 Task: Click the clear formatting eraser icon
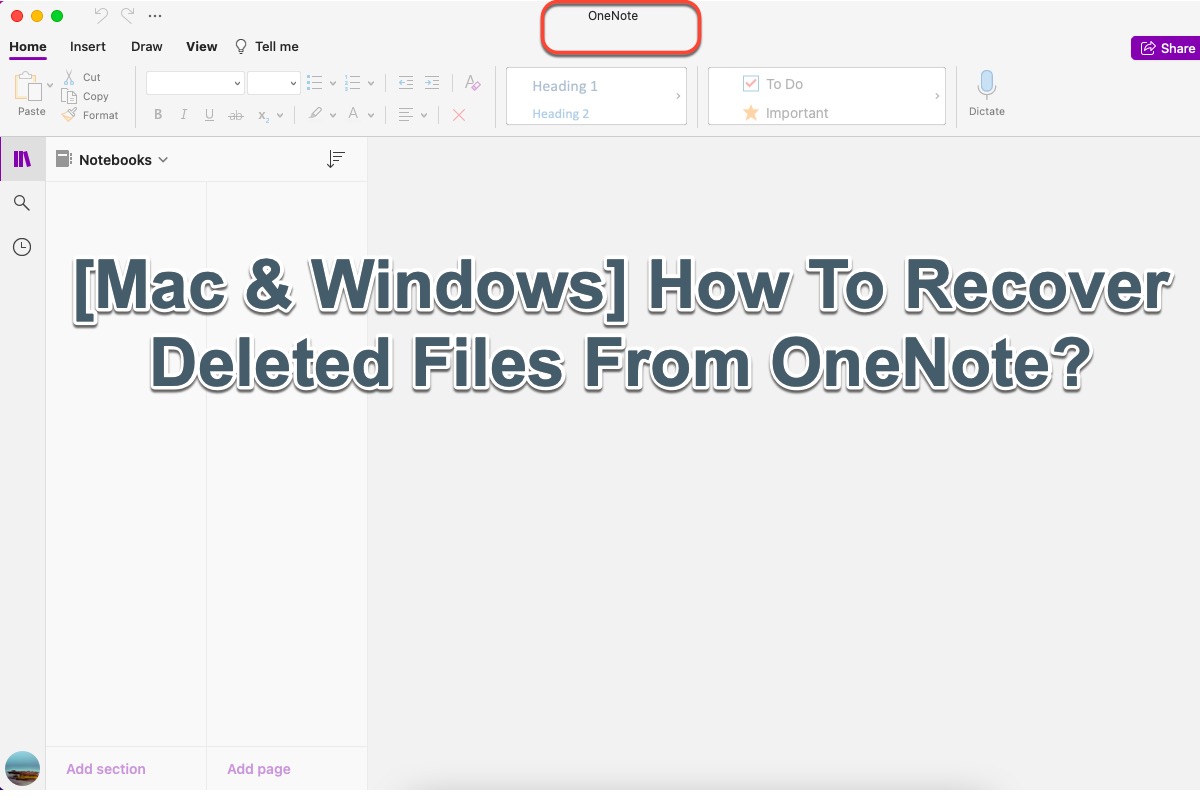tap(473, 84)
